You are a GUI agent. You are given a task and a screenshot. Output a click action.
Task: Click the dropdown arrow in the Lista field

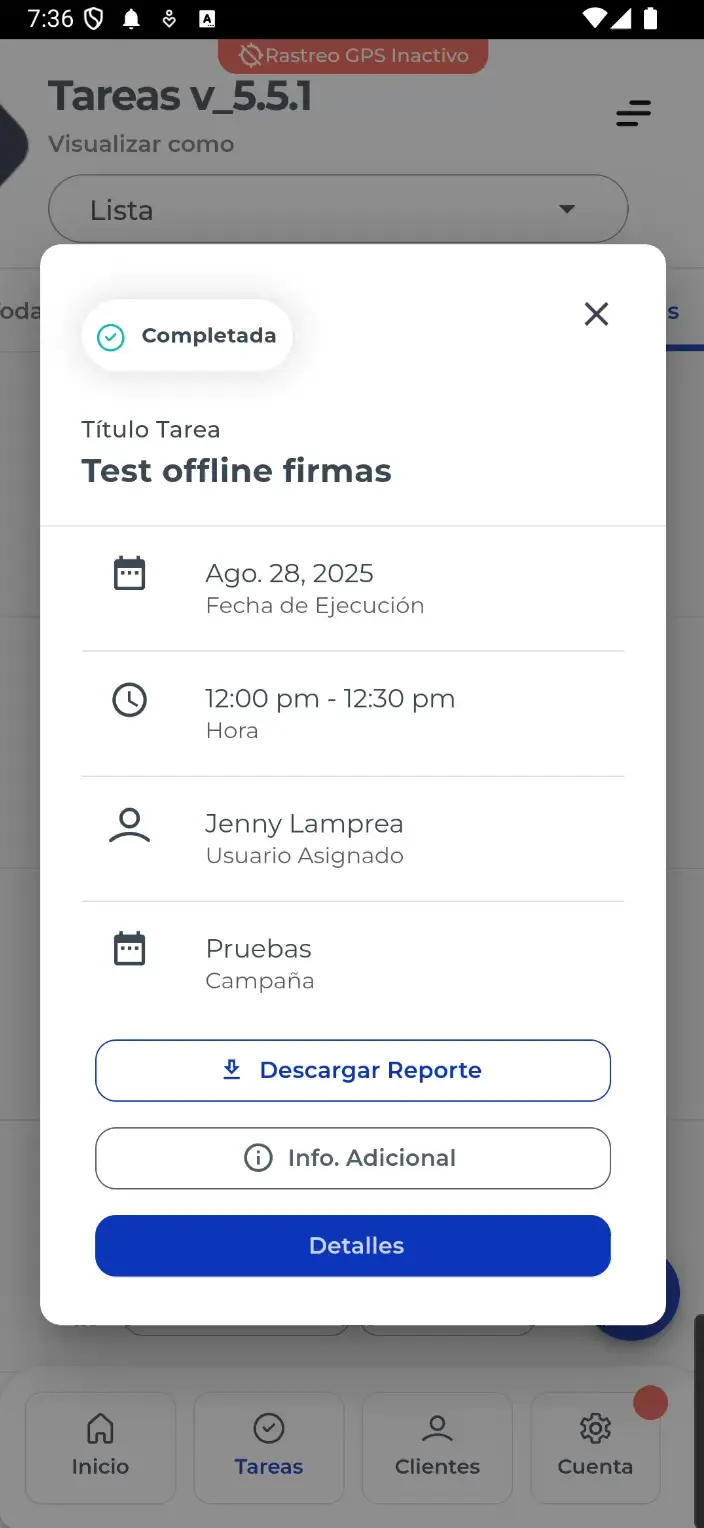[566, 209]
